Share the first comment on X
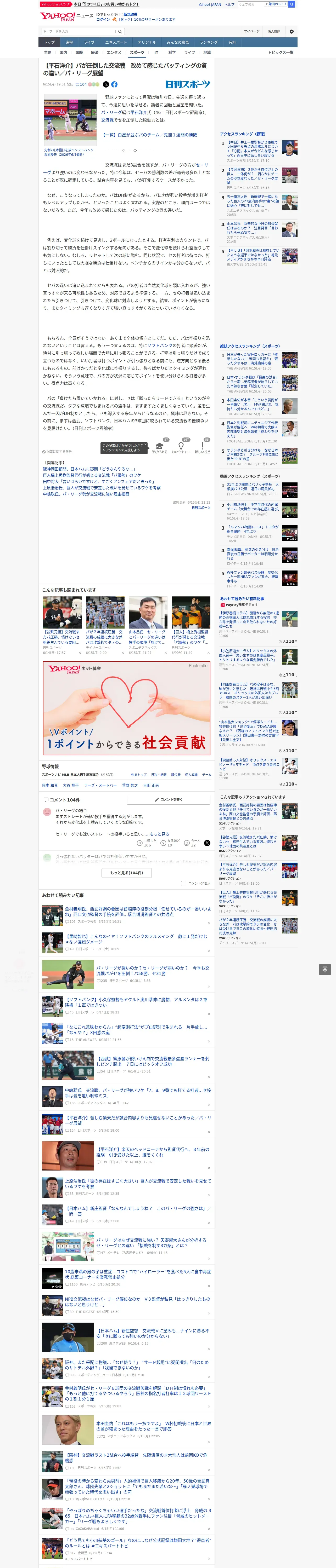 tap(207, 843)
